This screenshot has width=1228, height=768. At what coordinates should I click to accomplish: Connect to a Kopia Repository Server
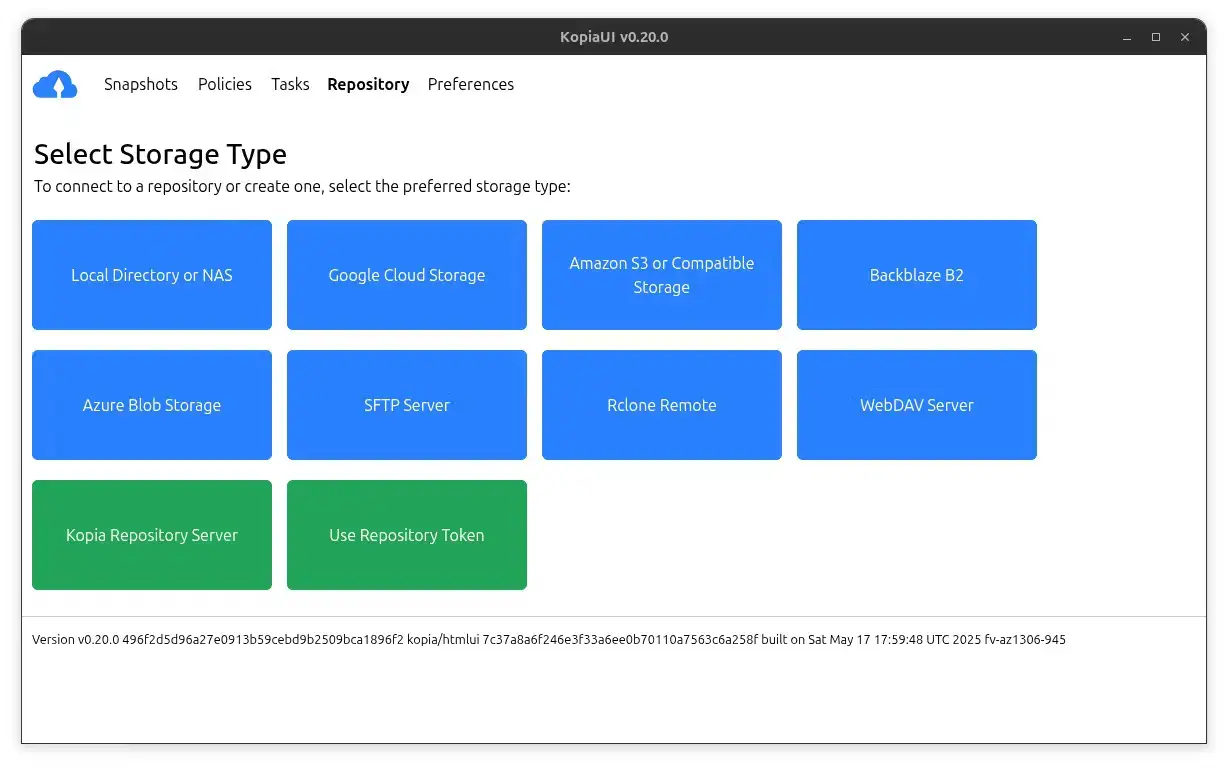(151, 535)
